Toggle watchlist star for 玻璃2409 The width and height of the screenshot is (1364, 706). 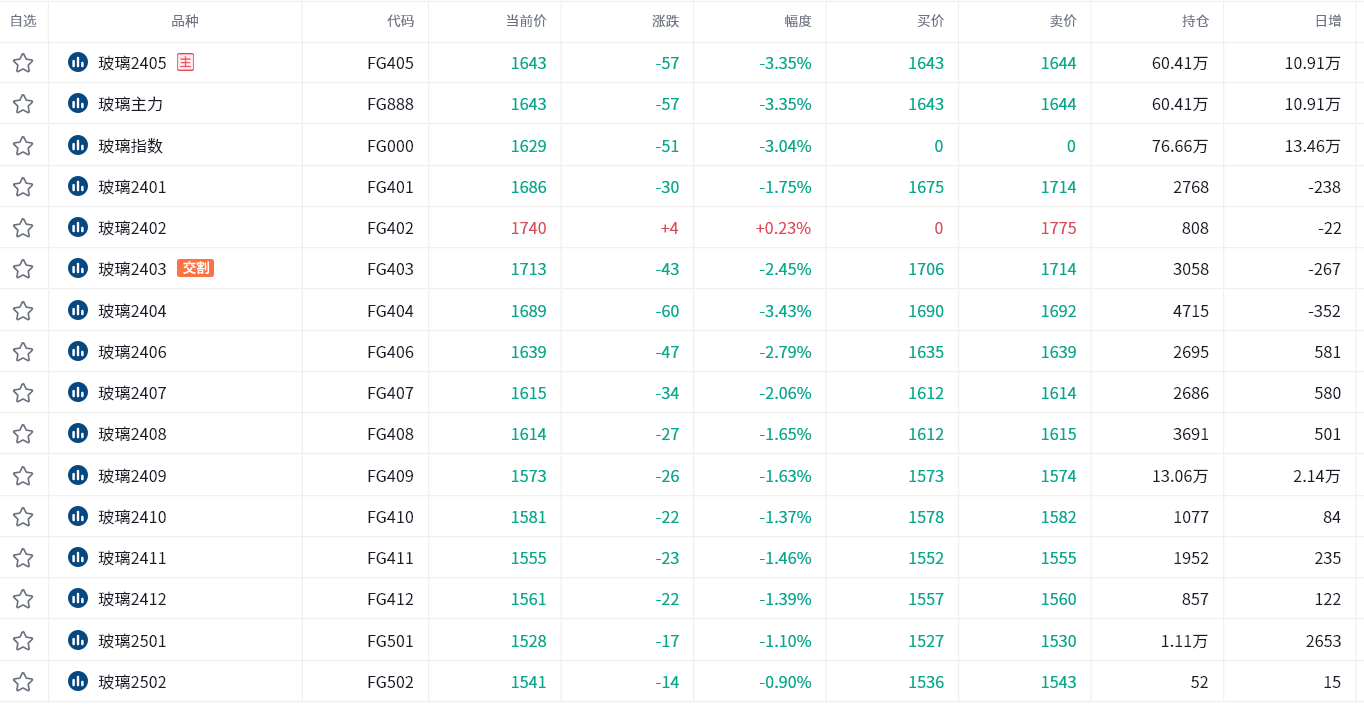(x=23, y=476)
